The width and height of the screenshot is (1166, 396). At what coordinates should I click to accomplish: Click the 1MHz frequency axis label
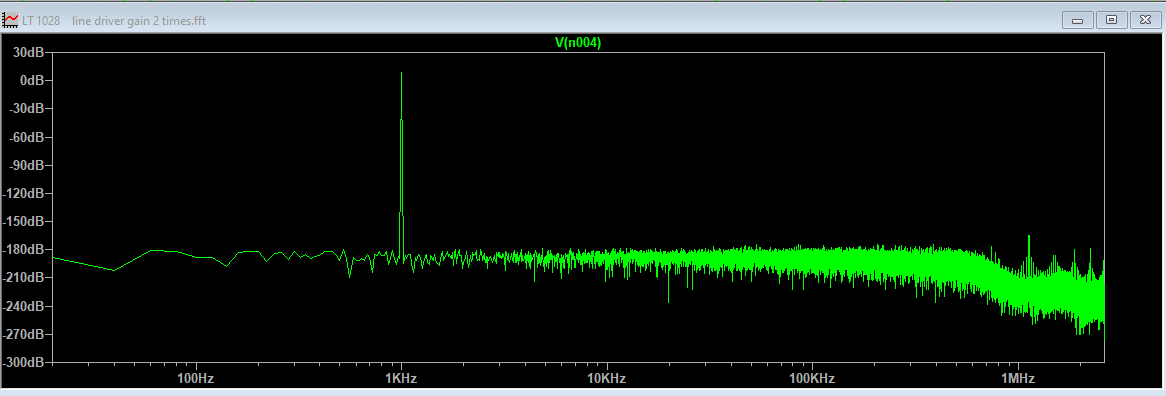(x=1018, y=378)
